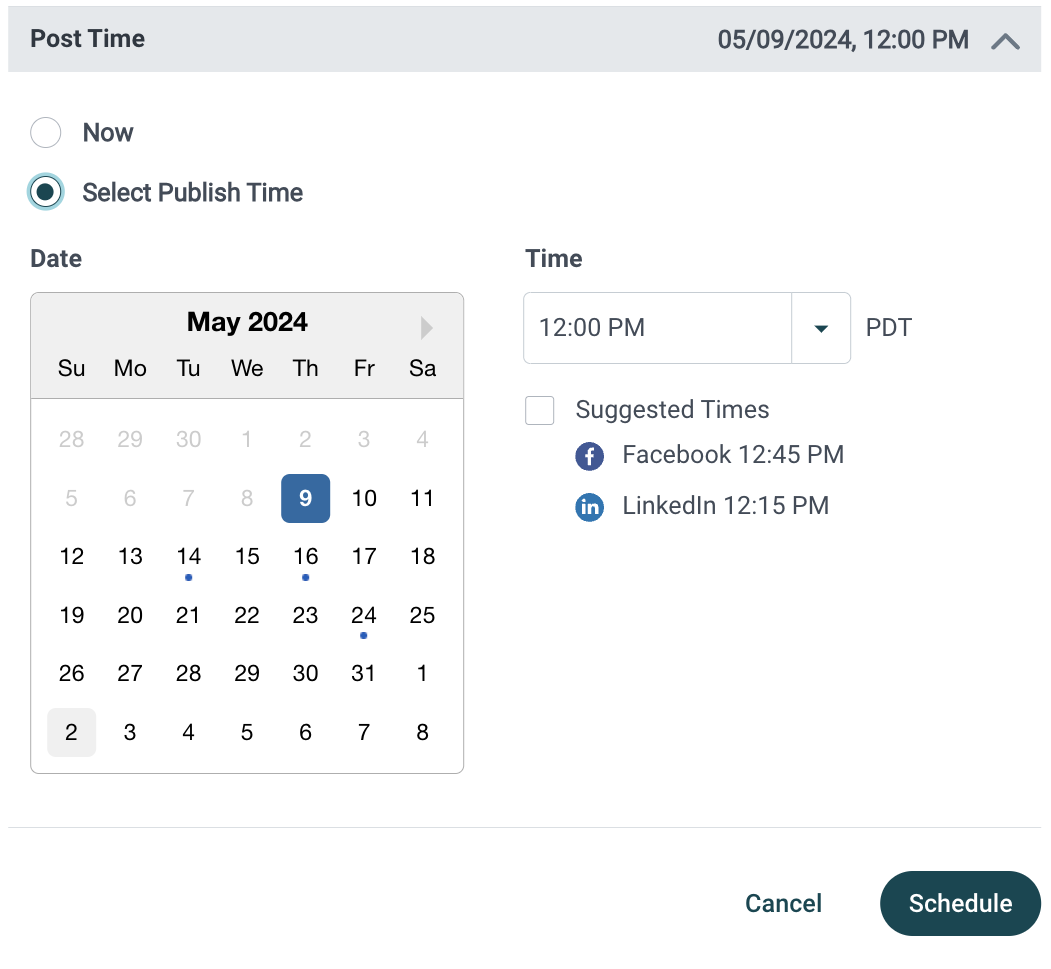This screenshot has width=1051, height=969.
Task: Pick May 30 on calendar
Action: point(306,673)
